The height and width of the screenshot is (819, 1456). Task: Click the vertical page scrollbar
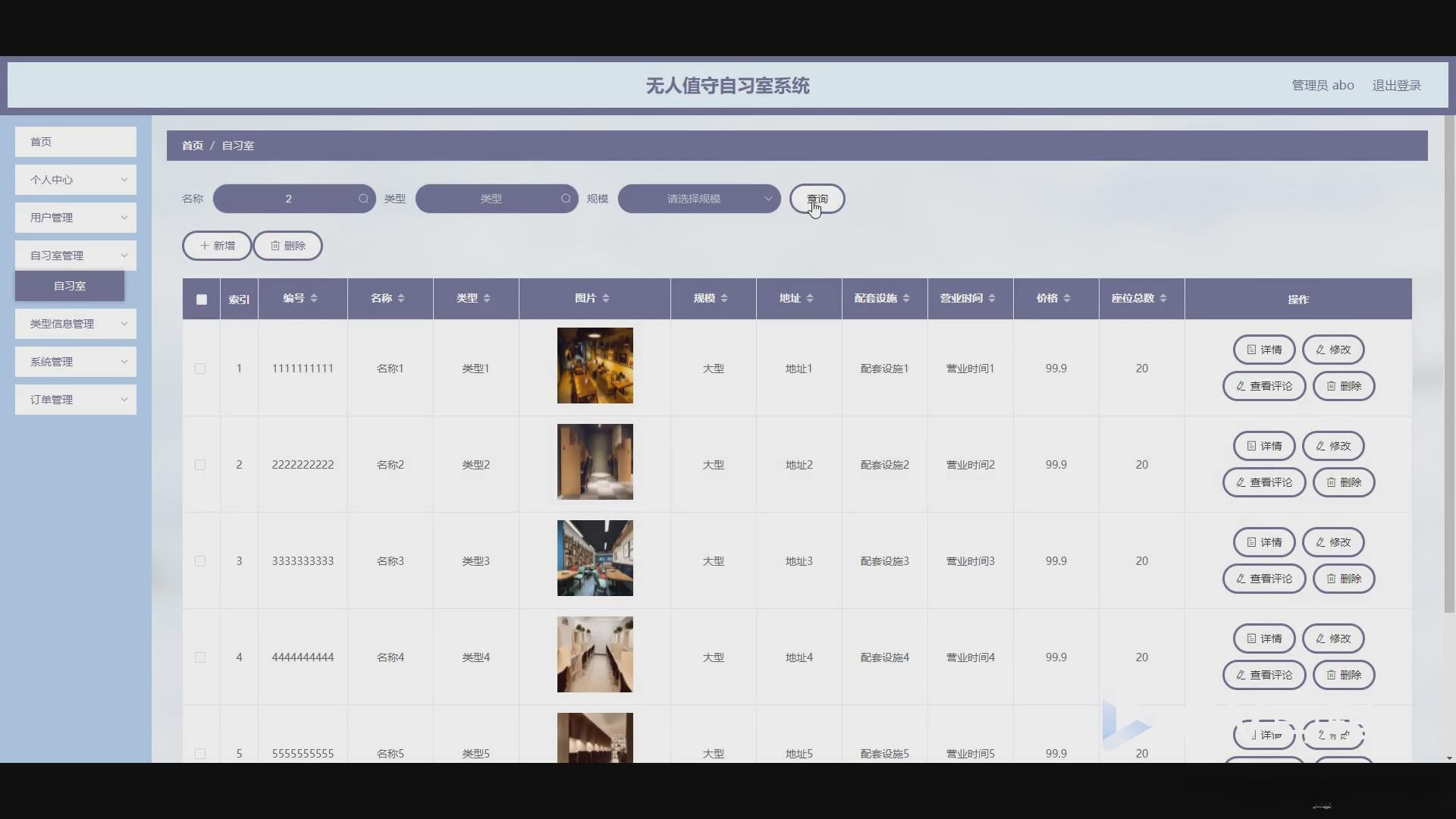1449,364
